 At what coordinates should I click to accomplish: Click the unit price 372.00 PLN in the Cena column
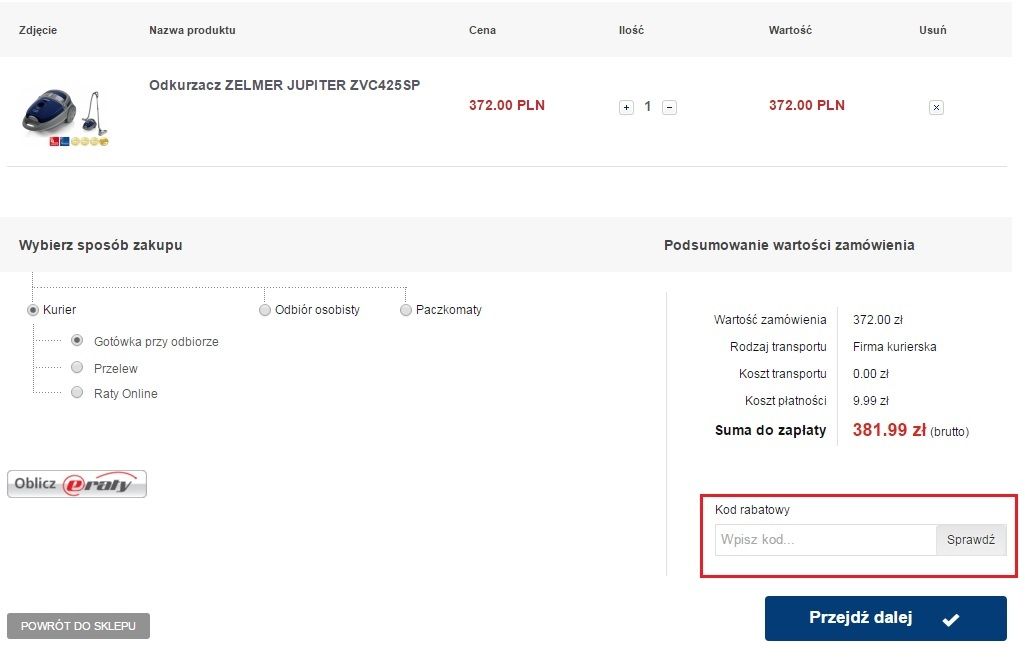tap(507, 105)
